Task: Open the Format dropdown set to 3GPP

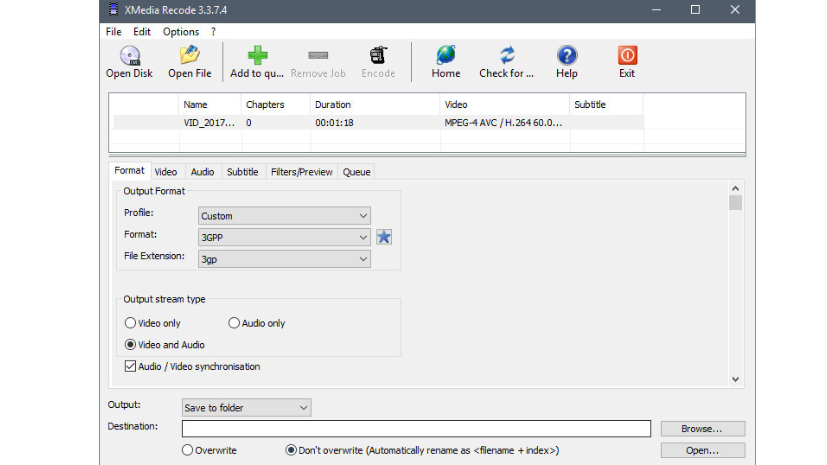Action: click(x=284, y=237)
